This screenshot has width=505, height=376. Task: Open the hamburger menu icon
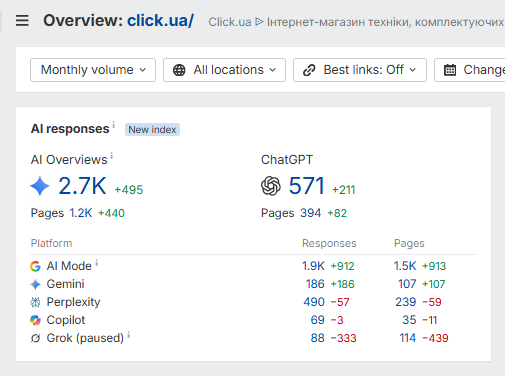pyautogui.click(x=22, y=20)
